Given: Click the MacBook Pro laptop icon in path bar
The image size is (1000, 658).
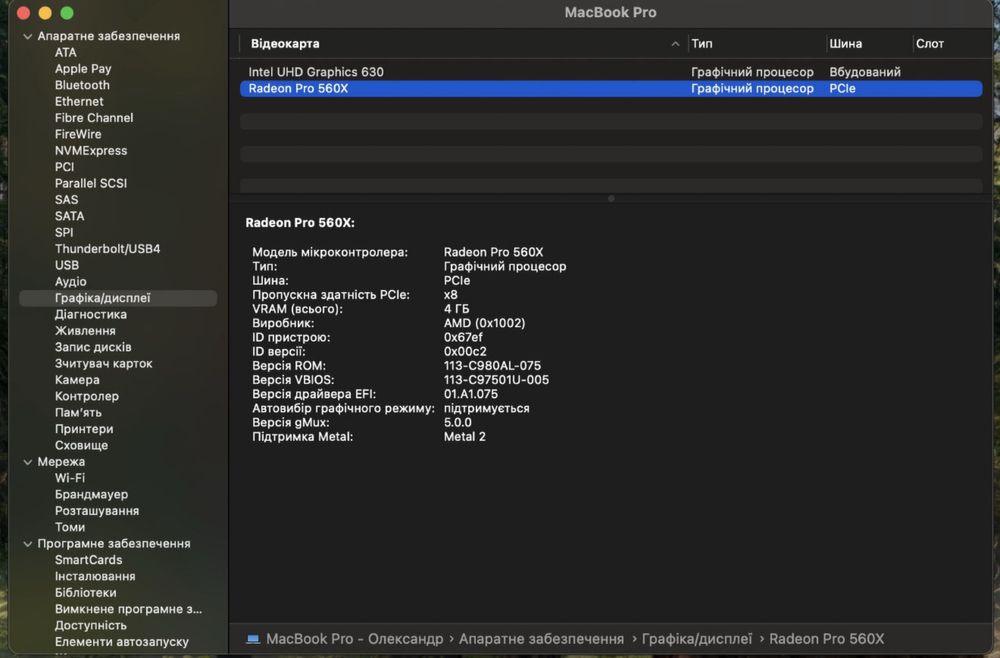Looking at the screenshot, I should (253, 639).
